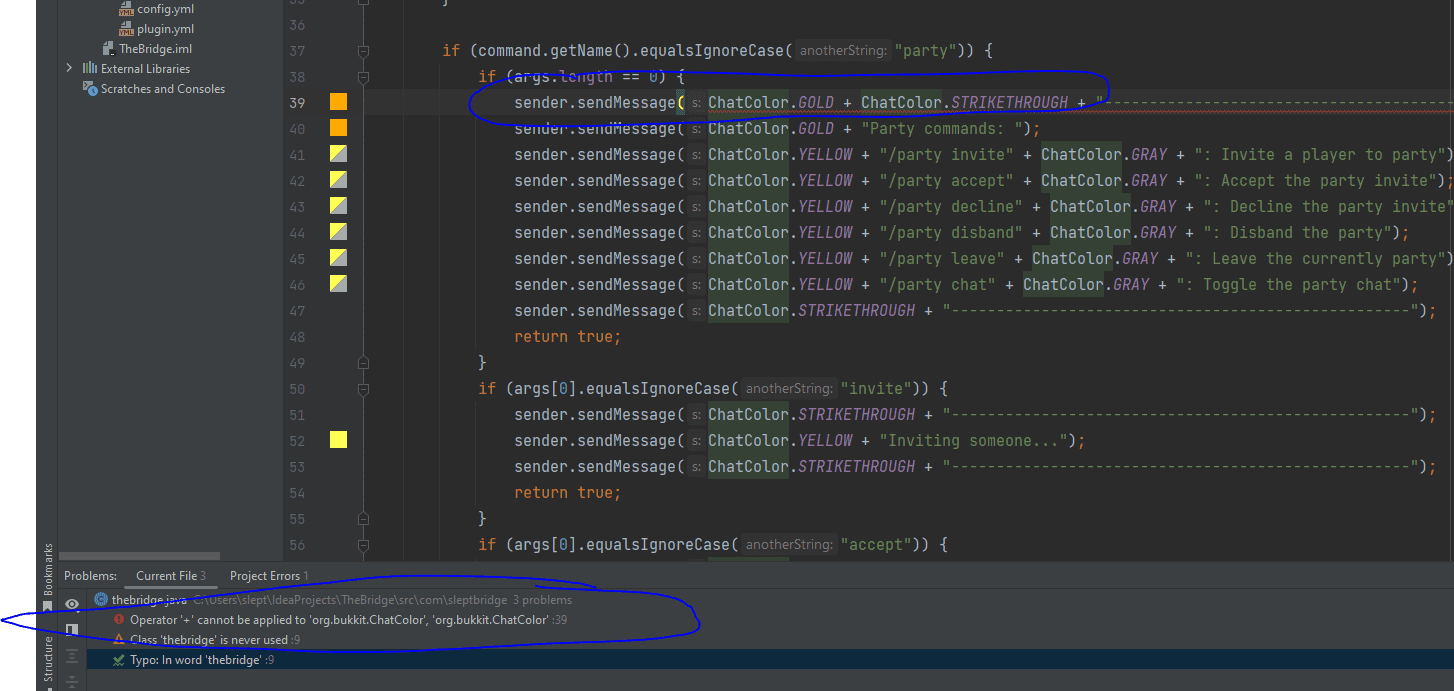1454x691 pixels.
Task: Click the gold color swatch on line 39
Action: tap(338, 102)
